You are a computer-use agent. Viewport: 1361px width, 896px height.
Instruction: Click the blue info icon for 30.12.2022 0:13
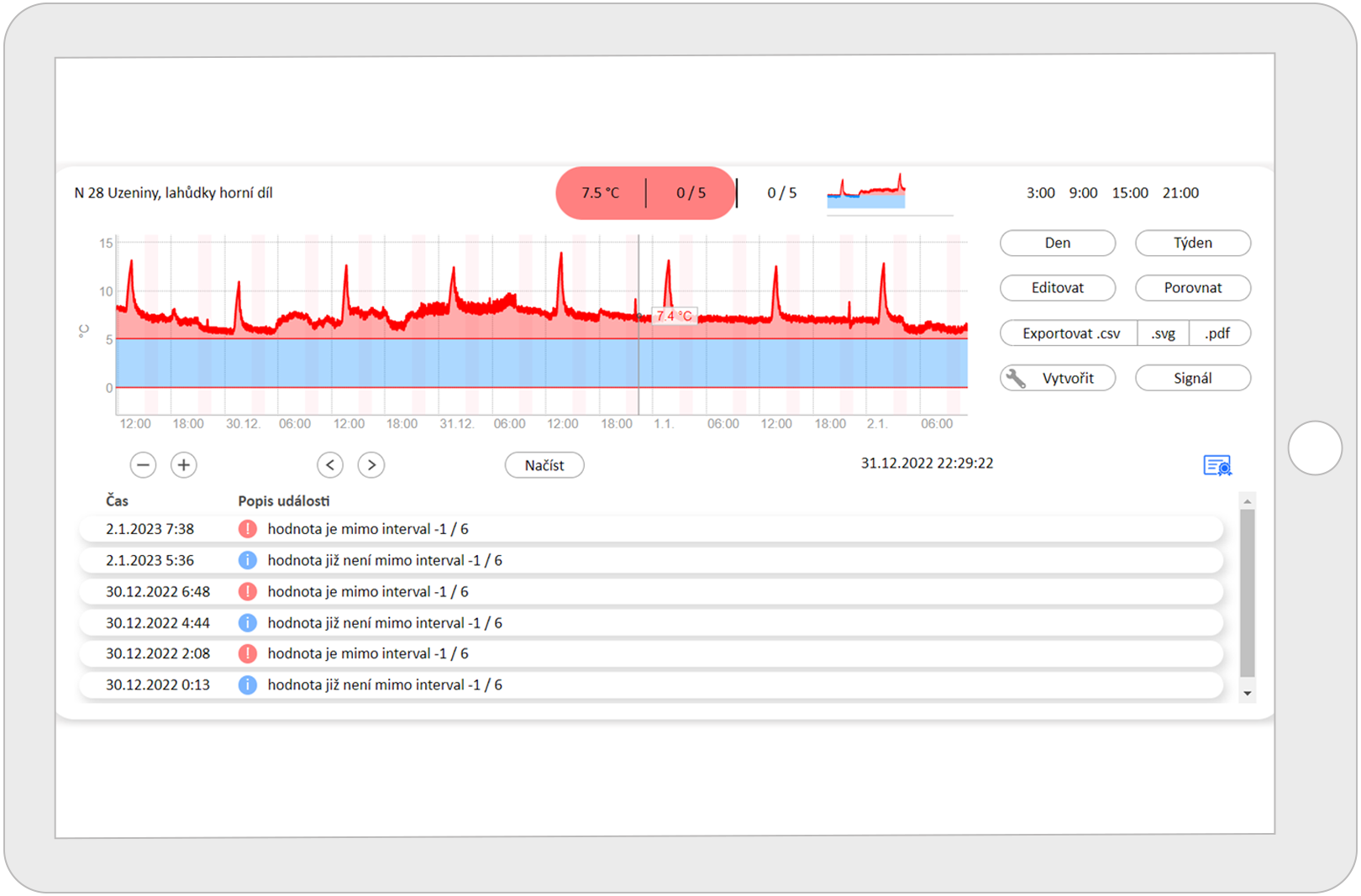[247, 684]
